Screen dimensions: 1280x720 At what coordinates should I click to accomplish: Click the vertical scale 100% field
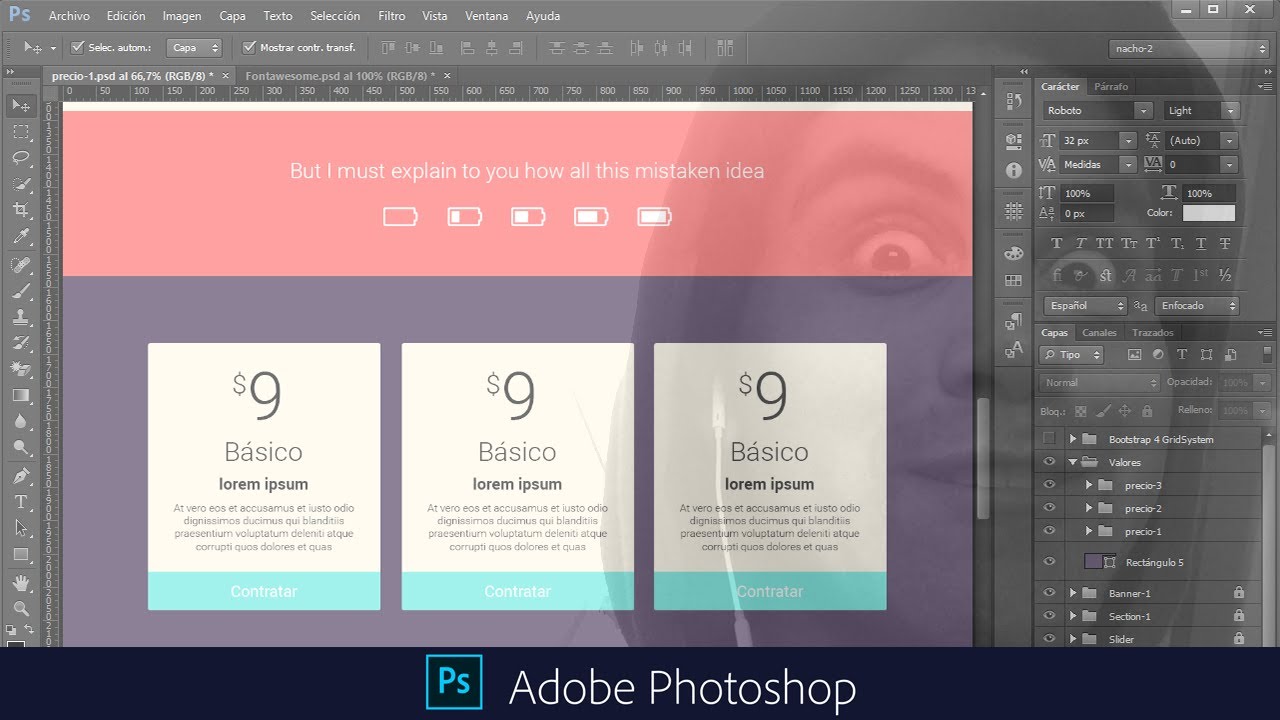1087,193
